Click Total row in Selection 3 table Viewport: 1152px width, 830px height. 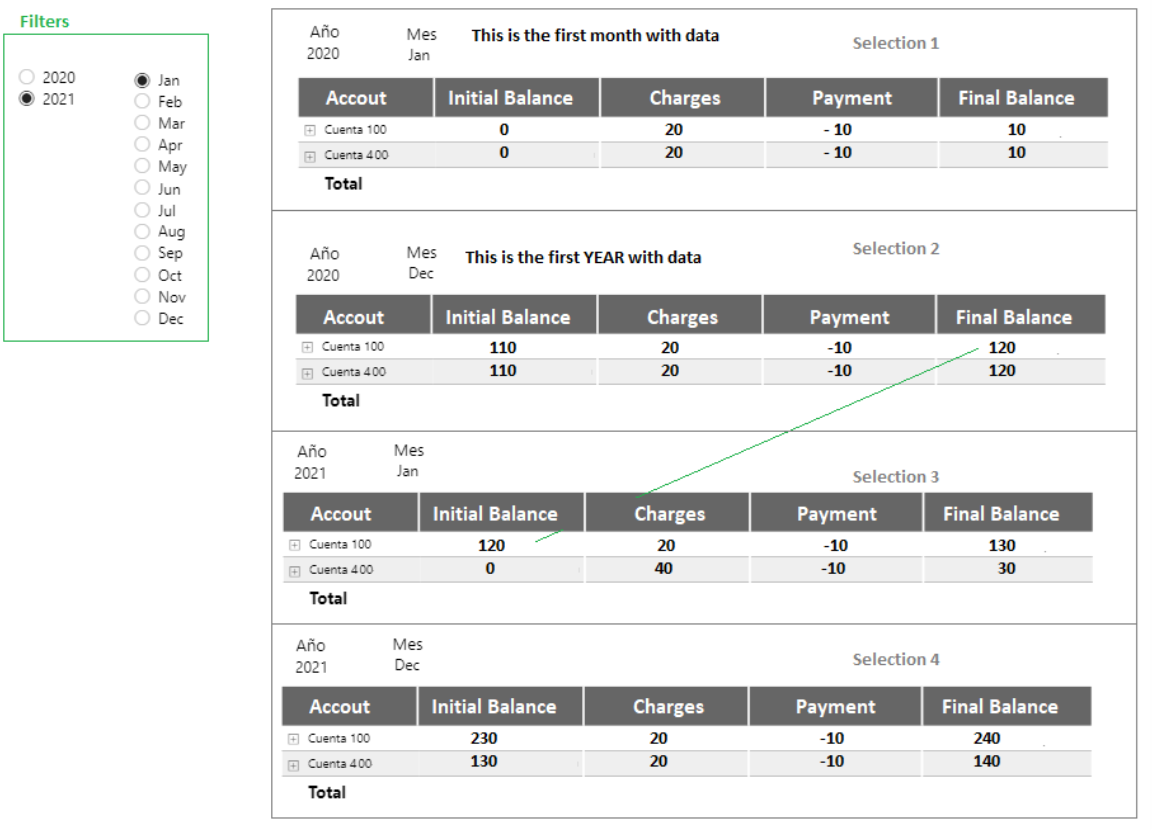328,598
